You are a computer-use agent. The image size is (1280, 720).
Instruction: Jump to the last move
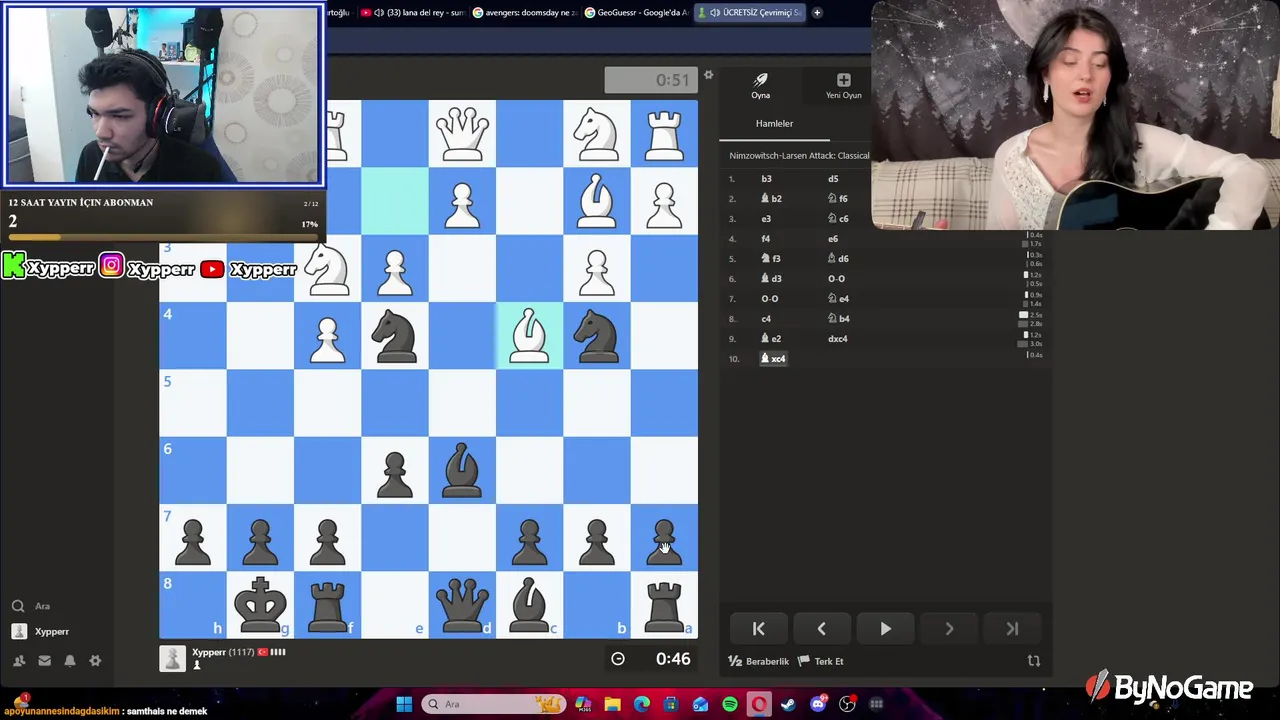click(1012, 629)
